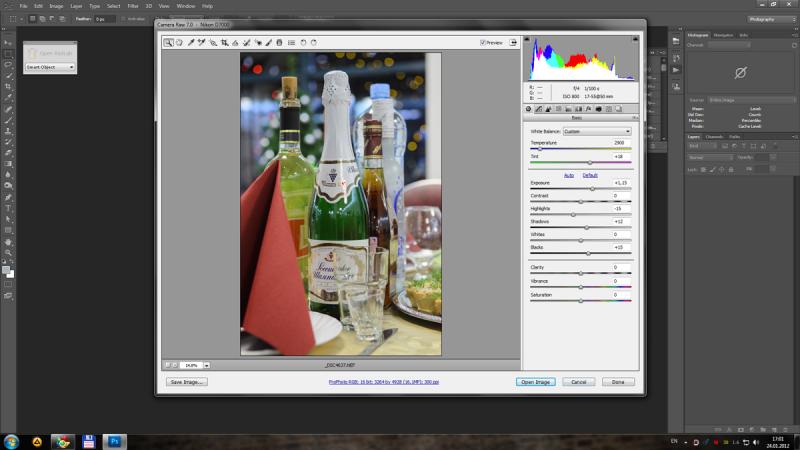The width and height of the screenshot is (800, 450).
Task: Select the Graduated Filter tool
Action: pyautogui.click(x=279, y=43)
